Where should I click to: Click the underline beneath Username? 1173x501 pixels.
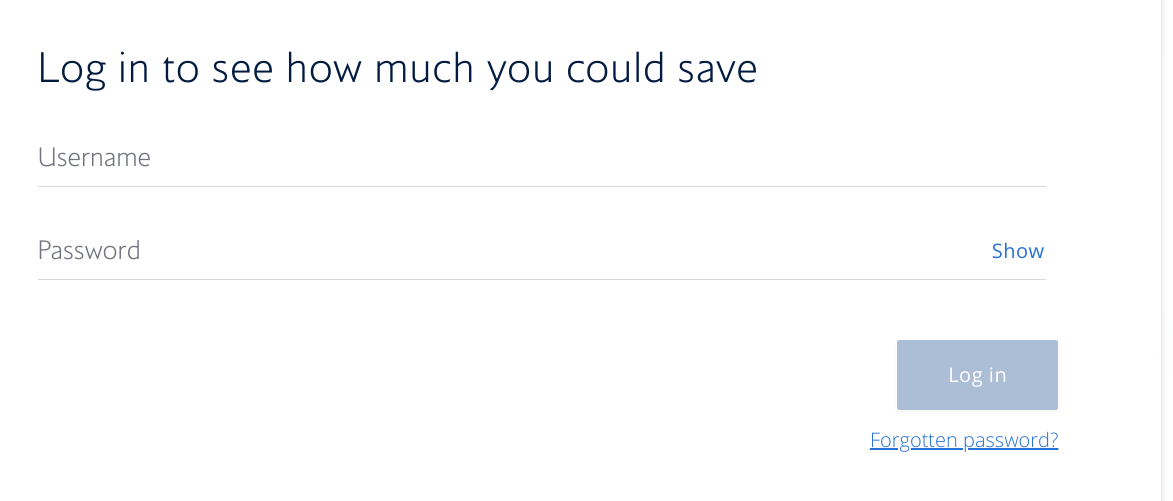coord(541,186)
